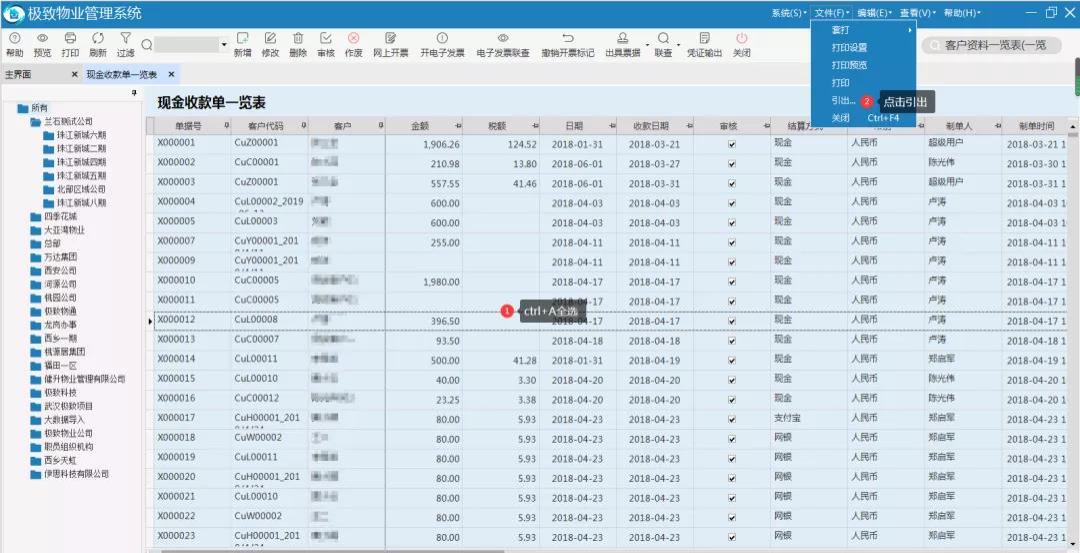Viewport: 1080px width, 553px height.
Task: Click the pin icon in 金额 column header
Action: click(x=458, y=126)
